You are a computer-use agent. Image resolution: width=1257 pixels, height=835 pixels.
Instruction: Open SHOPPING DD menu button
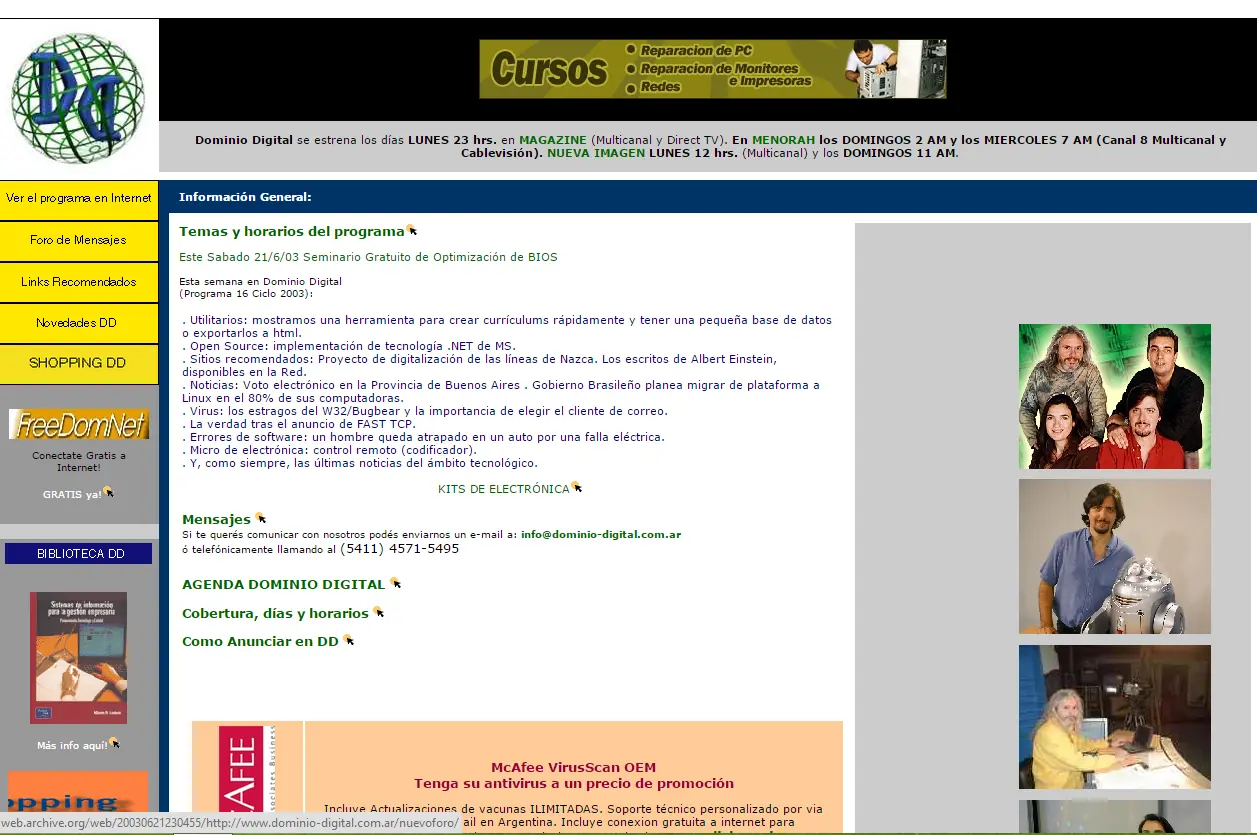[x=79, y=363]
